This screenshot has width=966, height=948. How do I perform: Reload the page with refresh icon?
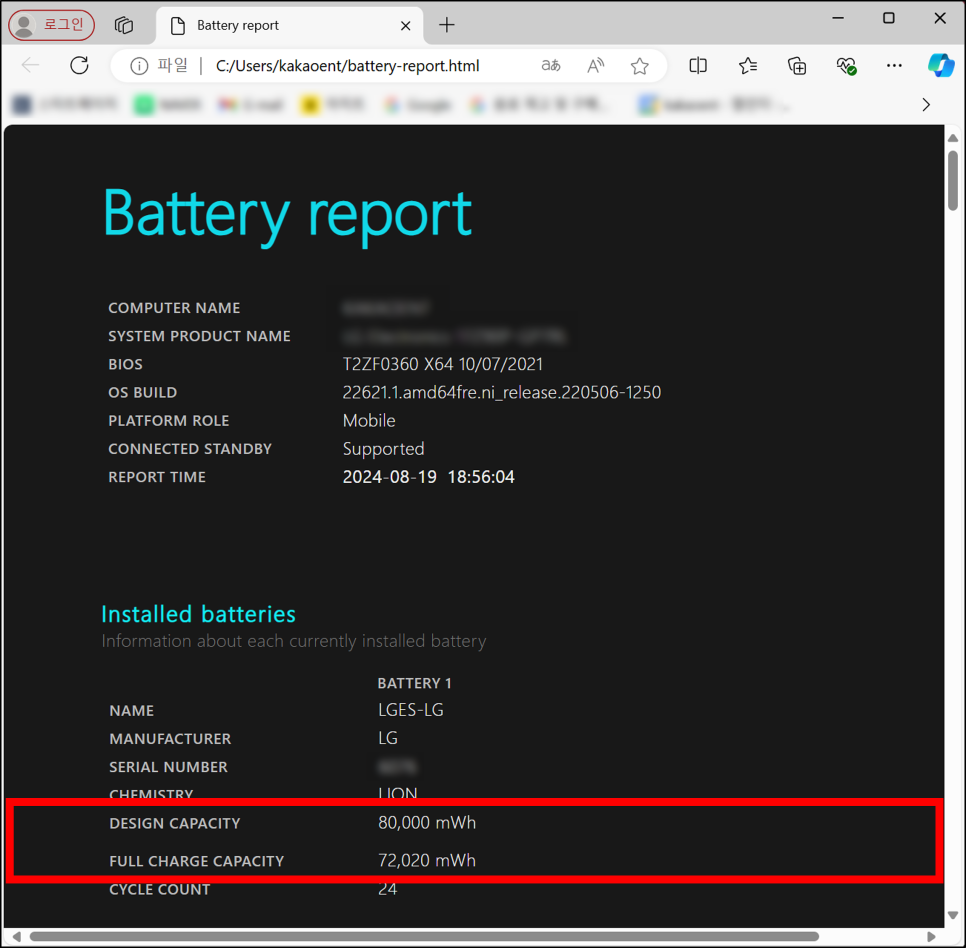tap(79, 65)
